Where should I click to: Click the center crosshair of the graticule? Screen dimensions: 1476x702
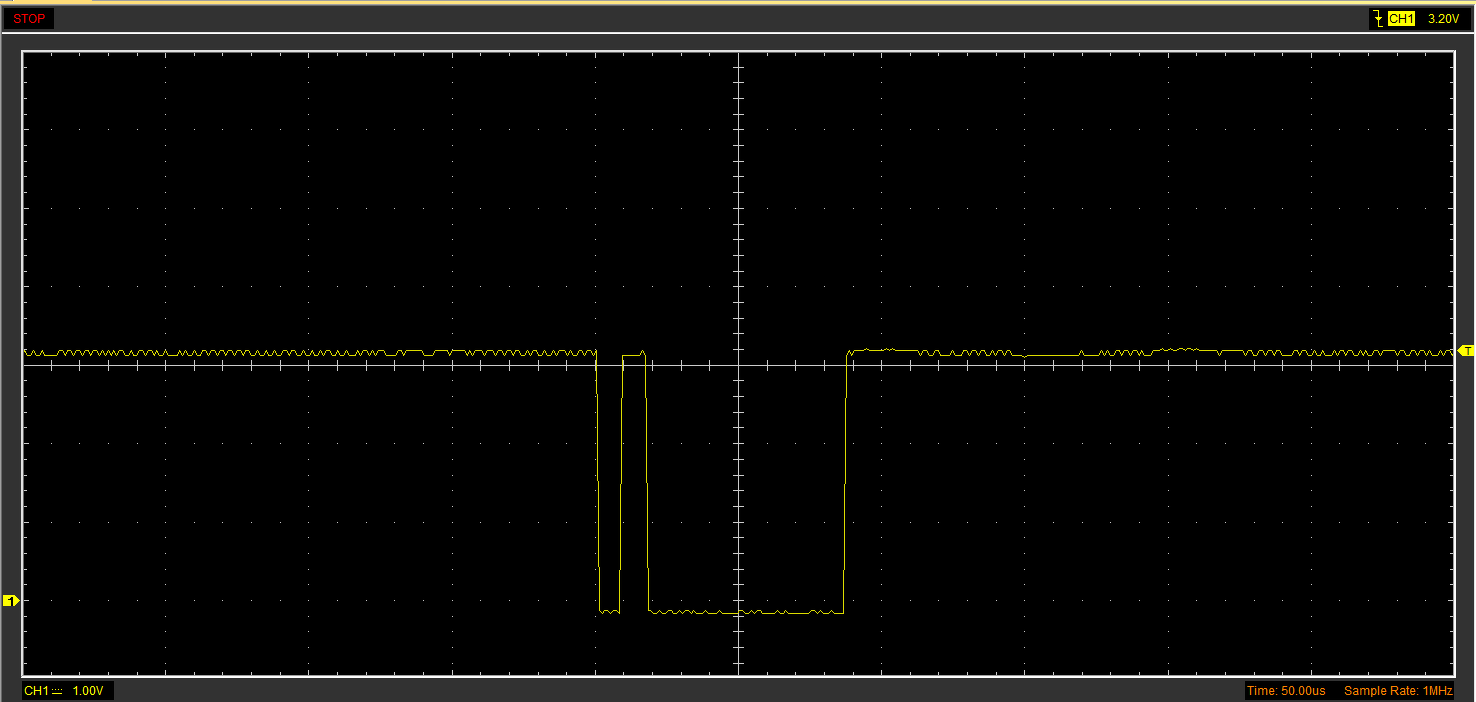tap(739, 364)
